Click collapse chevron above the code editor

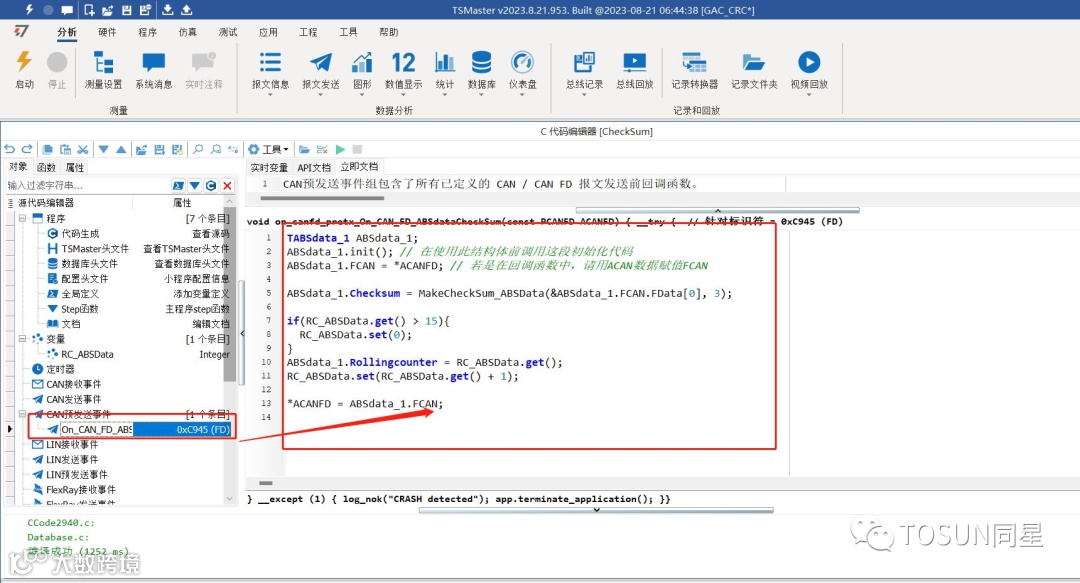(x=717, y=210)
